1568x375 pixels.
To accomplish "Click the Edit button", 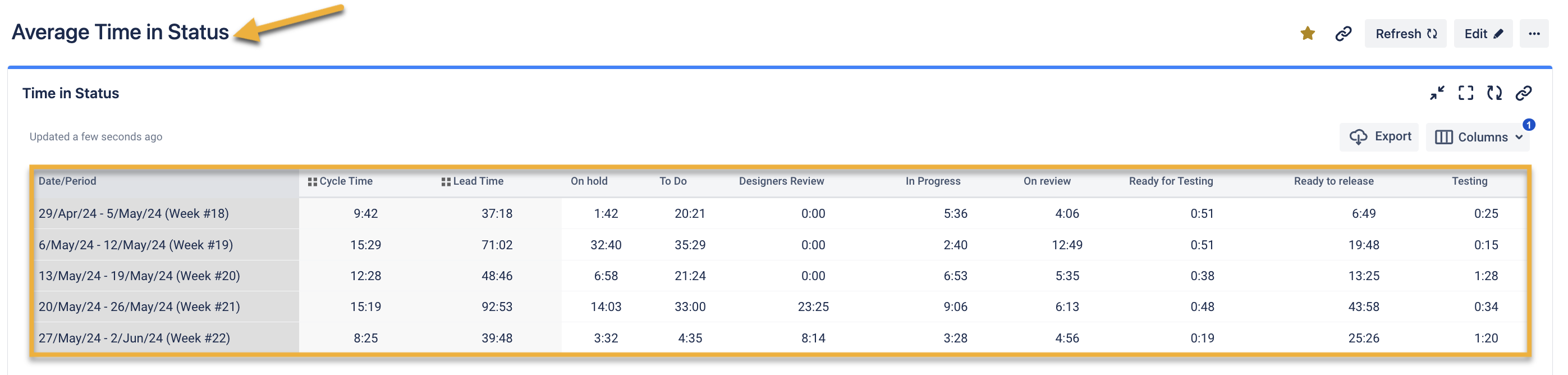I will [x=1483, y=34].
